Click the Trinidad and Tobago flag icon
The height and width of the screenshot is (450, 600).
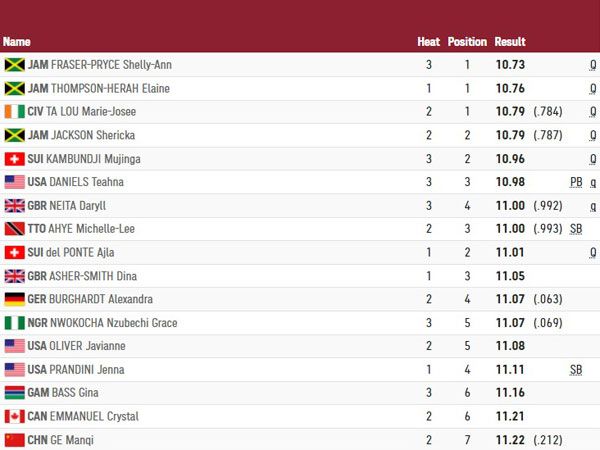click(x=14, y=229)
